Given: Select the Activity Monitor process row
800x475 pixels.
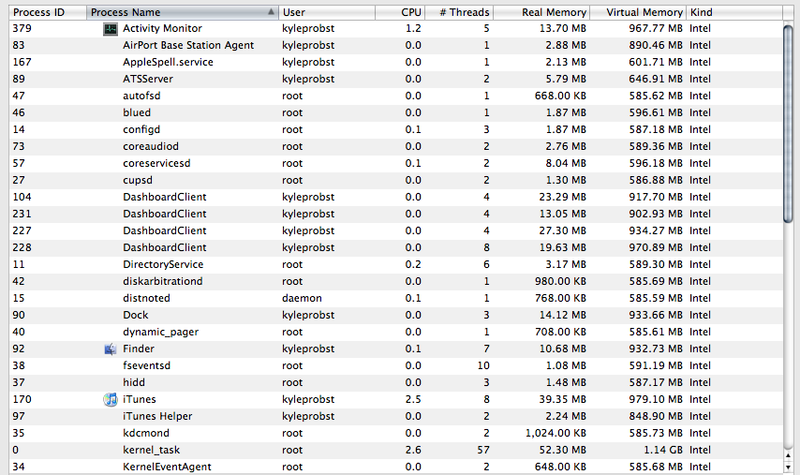Looking at the screenshot, I should [395, 29].
